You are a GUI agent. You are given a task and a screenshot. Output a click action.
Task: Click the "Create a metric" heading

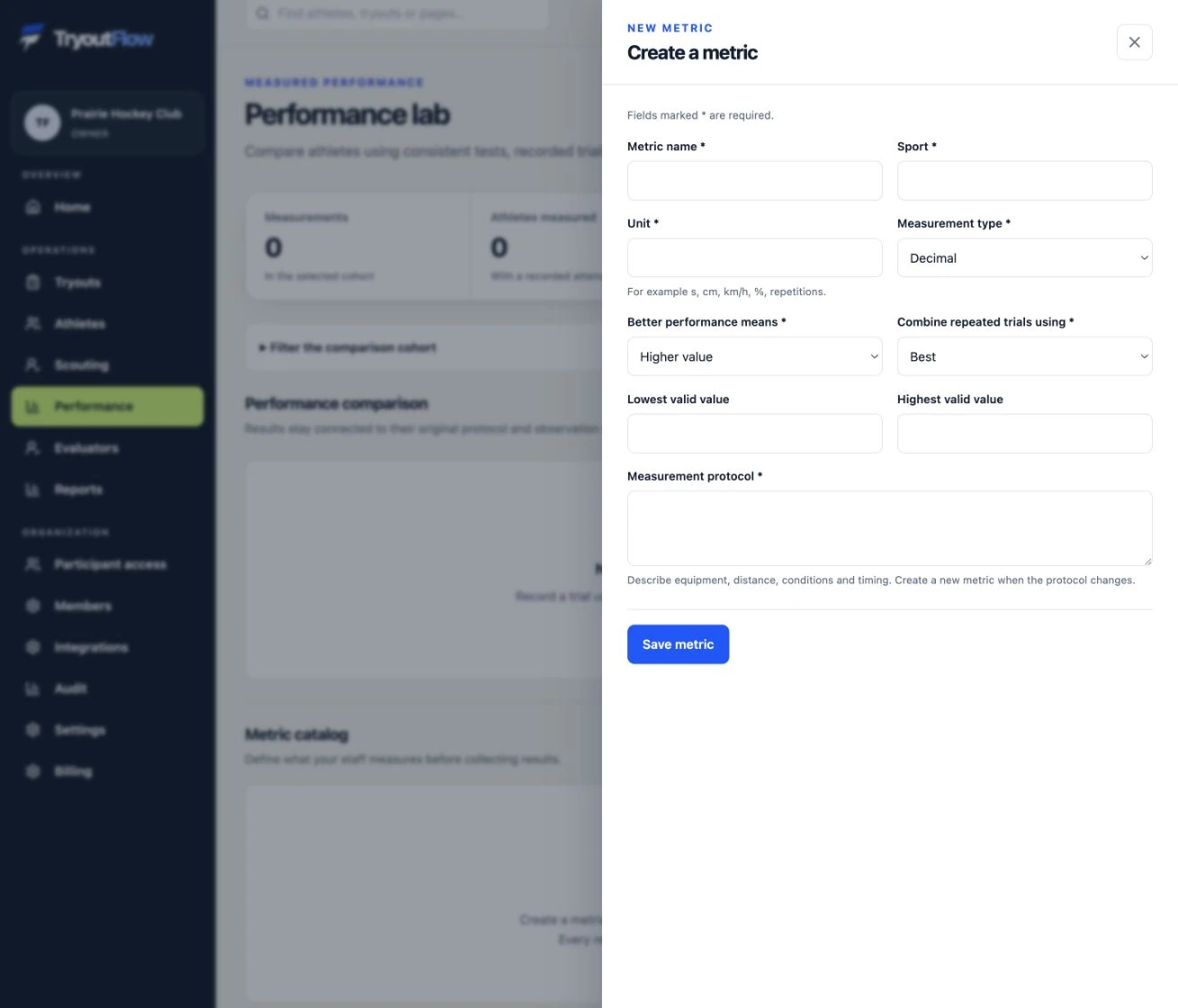(x=692, y=52)
